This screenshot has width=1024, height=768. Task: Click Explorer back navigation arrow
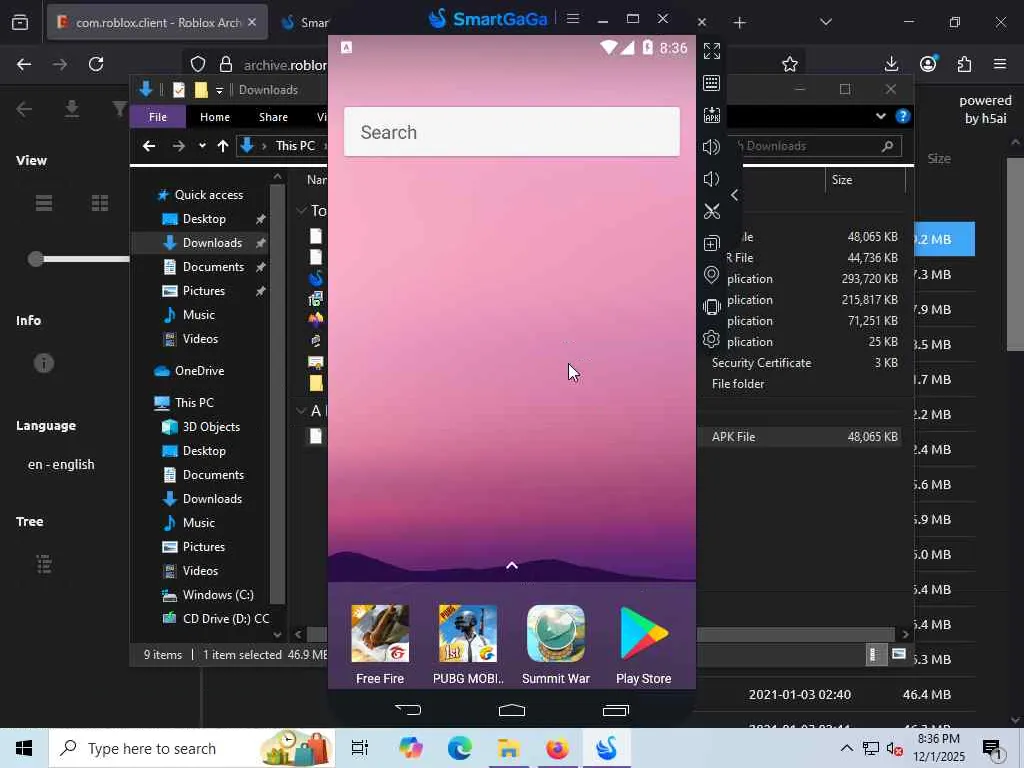pos(149,146)
